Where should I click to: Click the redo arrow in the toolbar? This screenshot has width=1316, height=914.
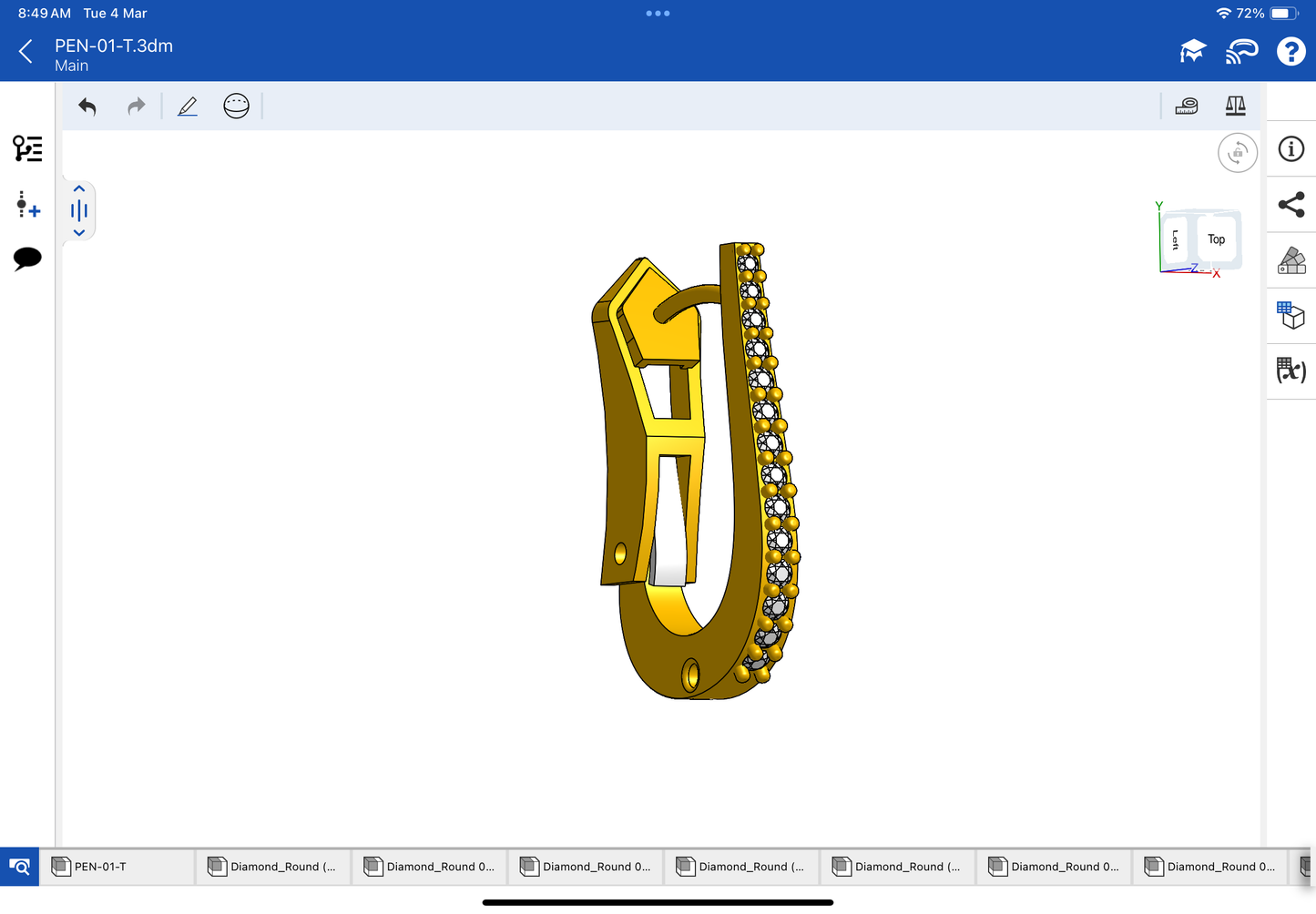click(136, 107)
